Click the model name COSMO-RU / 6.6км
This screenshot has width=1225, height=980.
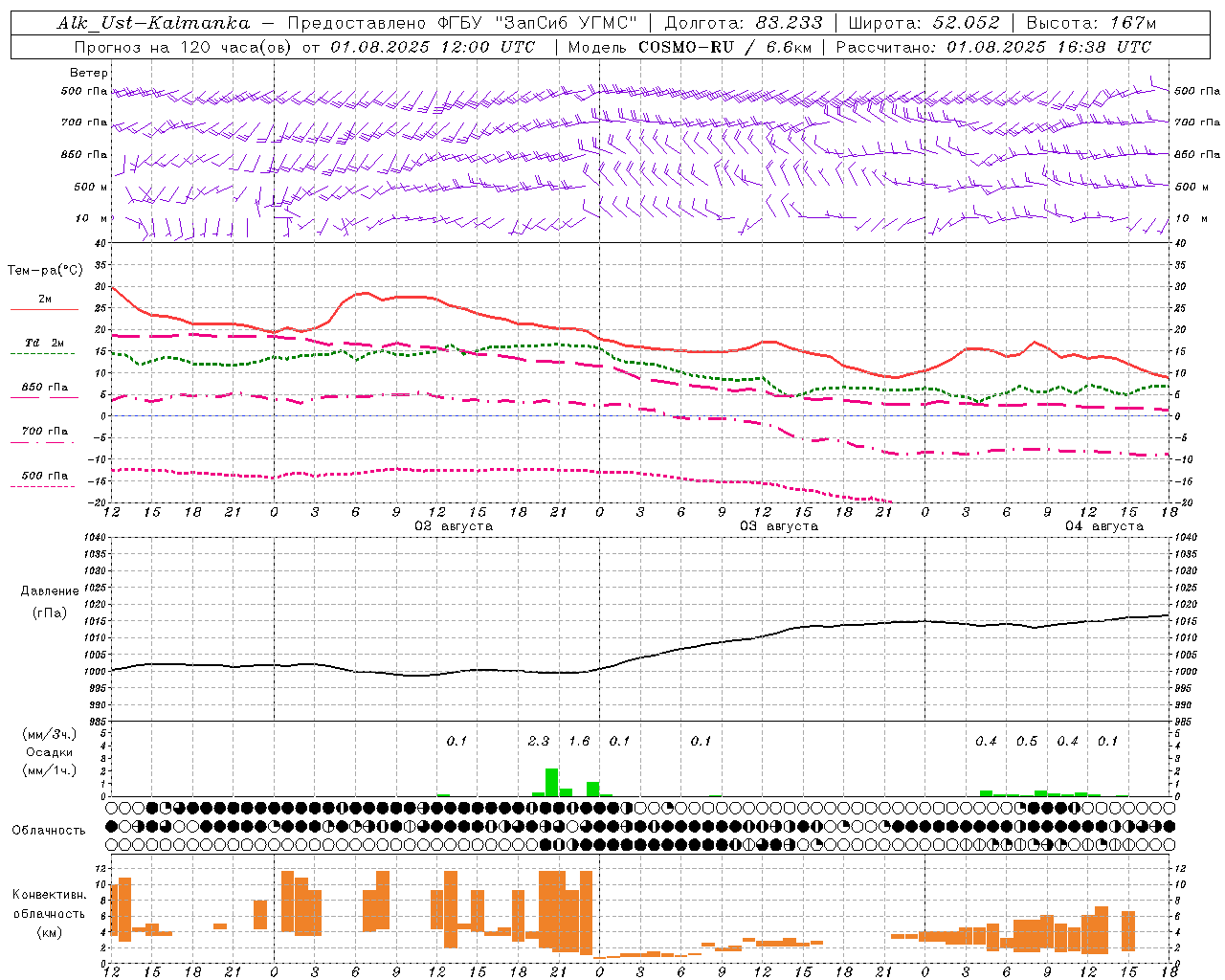point(725,47)
